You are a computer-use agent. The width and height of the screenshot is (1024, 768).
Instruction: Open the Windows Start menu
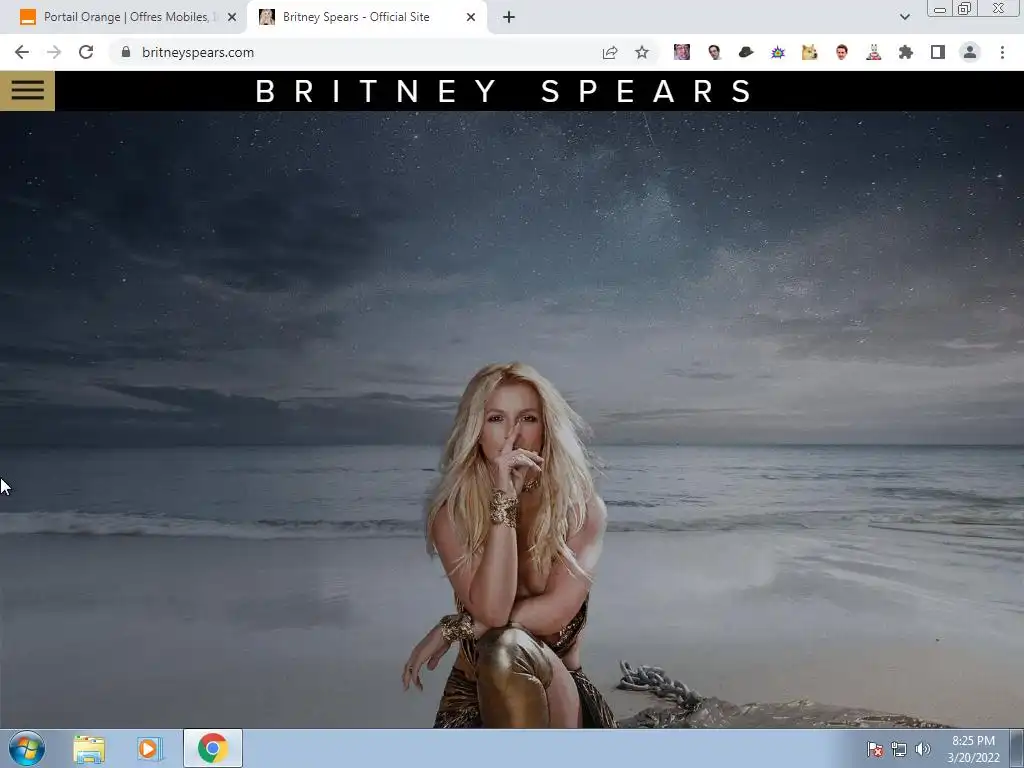pos(27,748)
